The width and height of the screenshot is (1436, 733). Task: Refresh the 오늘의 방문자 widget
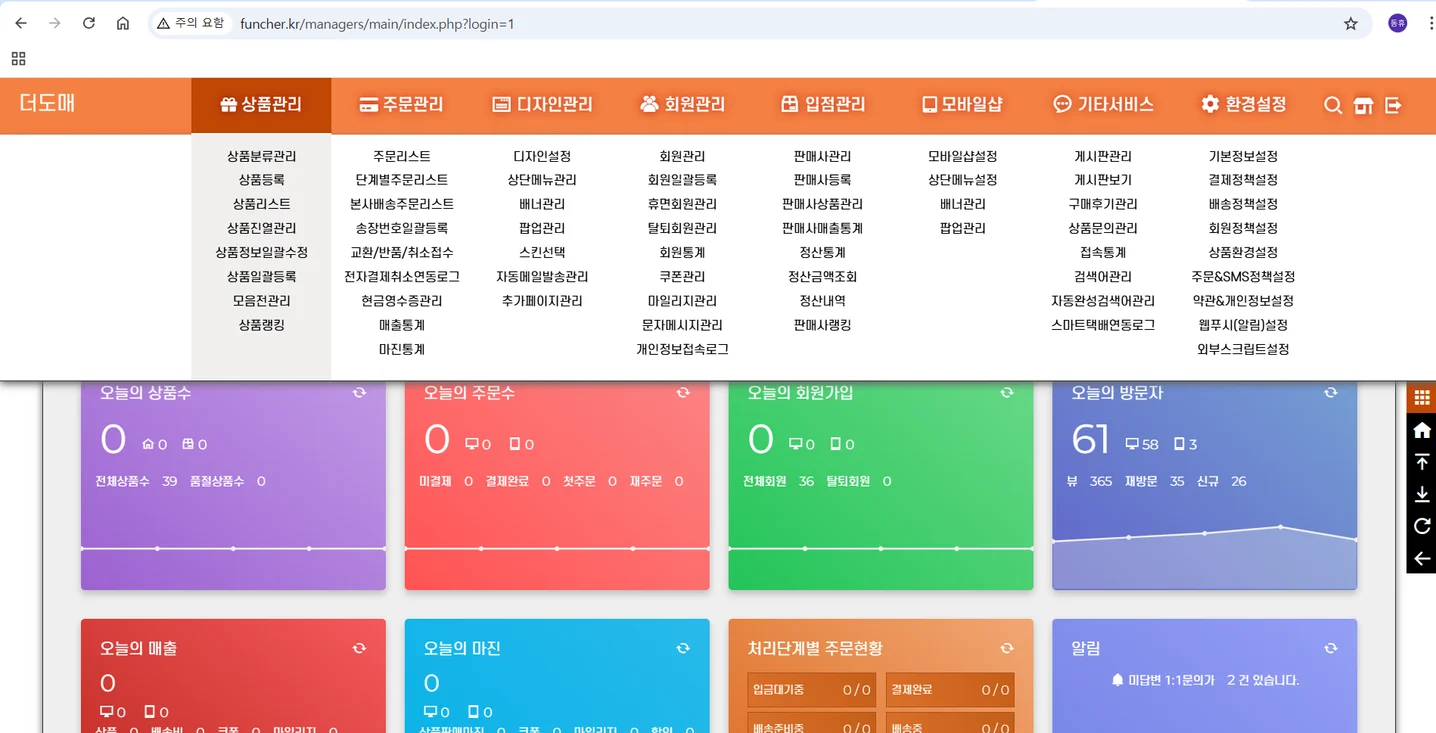pyautogui.click(x=1331, y=392)
